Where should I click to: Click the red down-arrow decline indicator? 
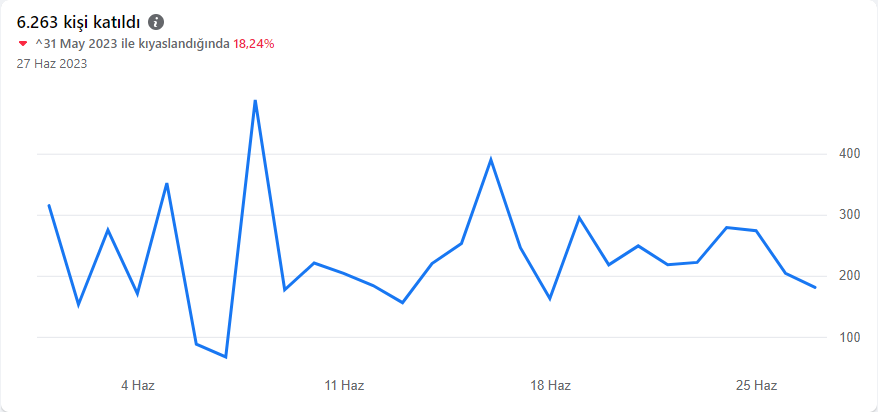pos(23,44)
